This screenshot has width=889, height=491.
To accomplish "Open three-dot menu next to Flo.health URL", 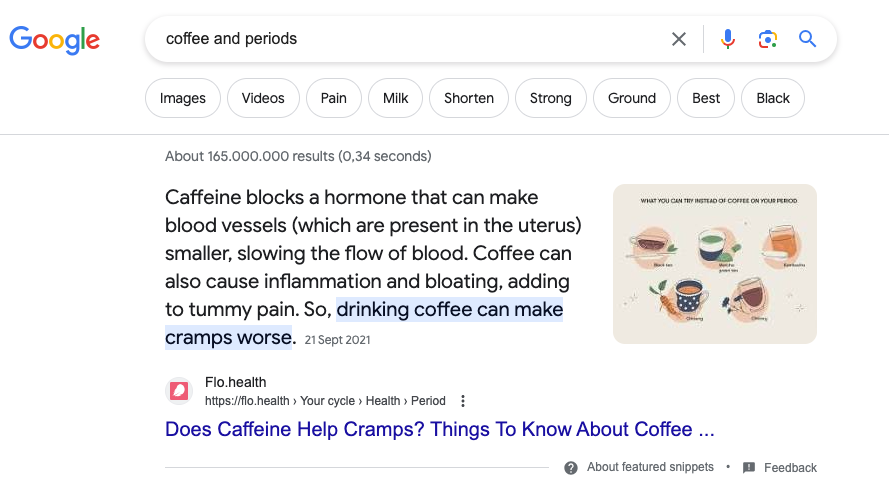I will 463,401.
